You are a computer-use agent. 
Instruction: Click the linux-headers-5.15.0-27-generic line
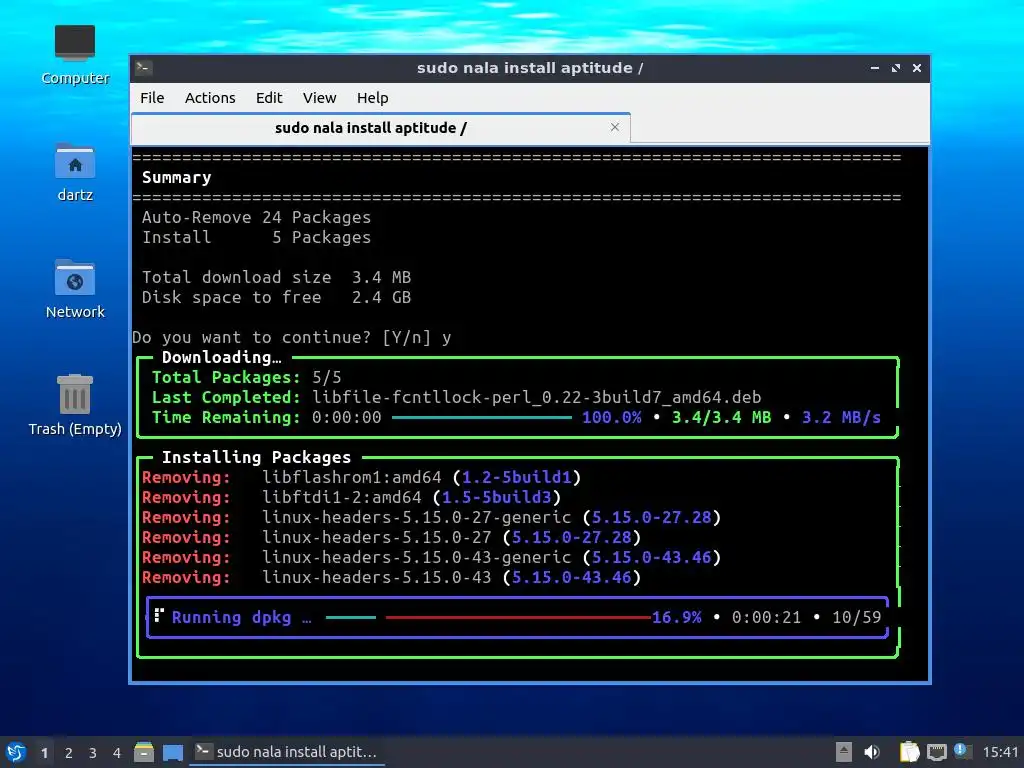(x=431, y=517)
